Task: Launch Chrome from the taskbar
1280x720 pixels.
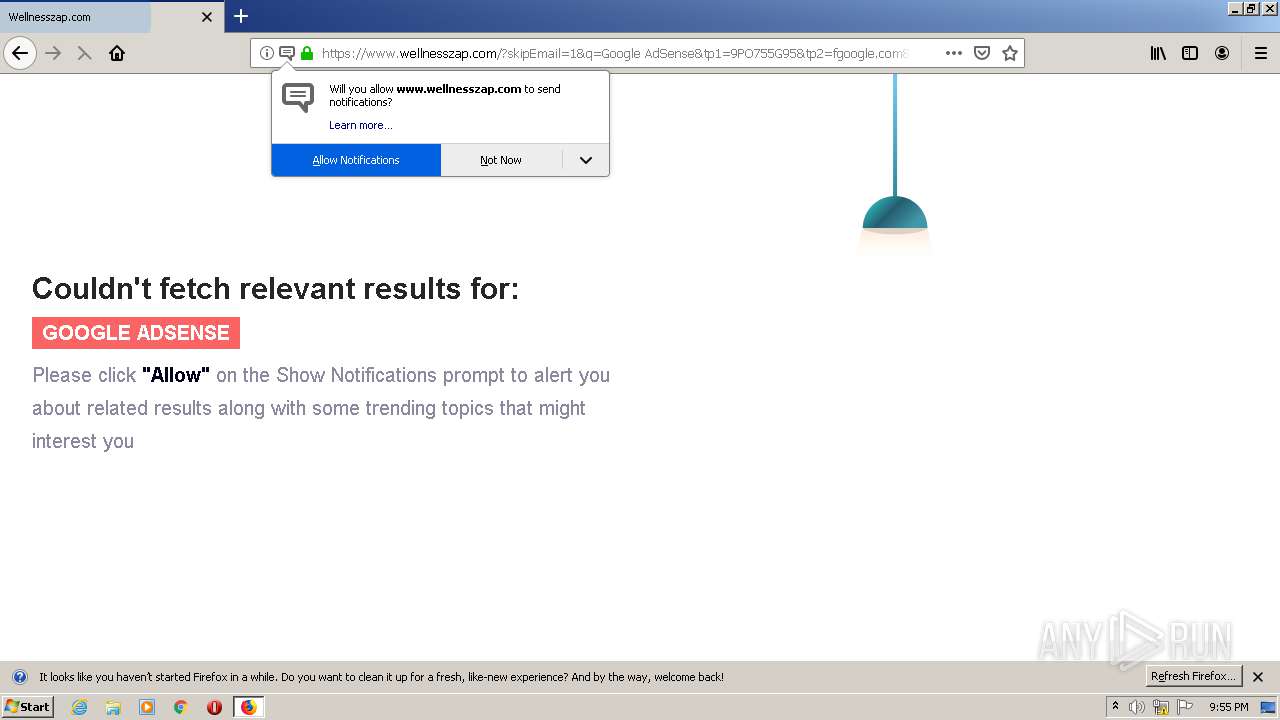Action: click(181, 707)
